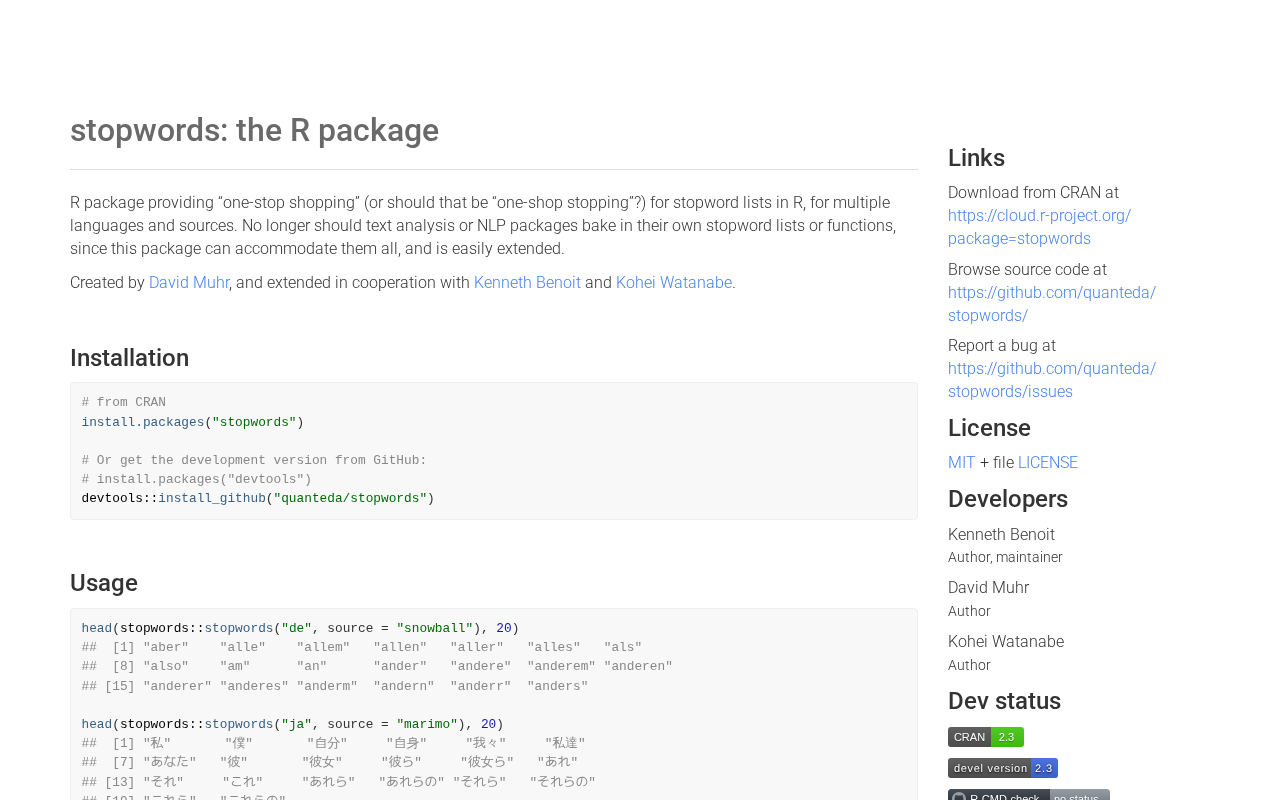Screen dimensions: 1280x800
Task: Click the CRAN 2.3 version badge
Action: tap(985, 737)
